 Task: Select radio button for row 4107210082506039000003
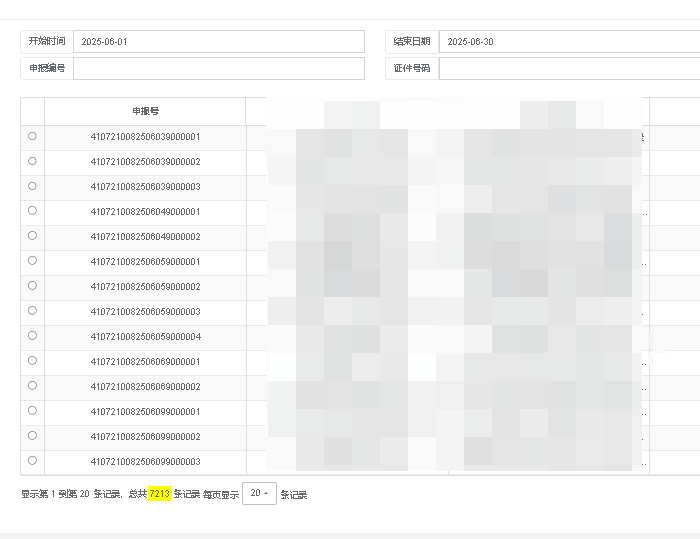coord(32,186)
